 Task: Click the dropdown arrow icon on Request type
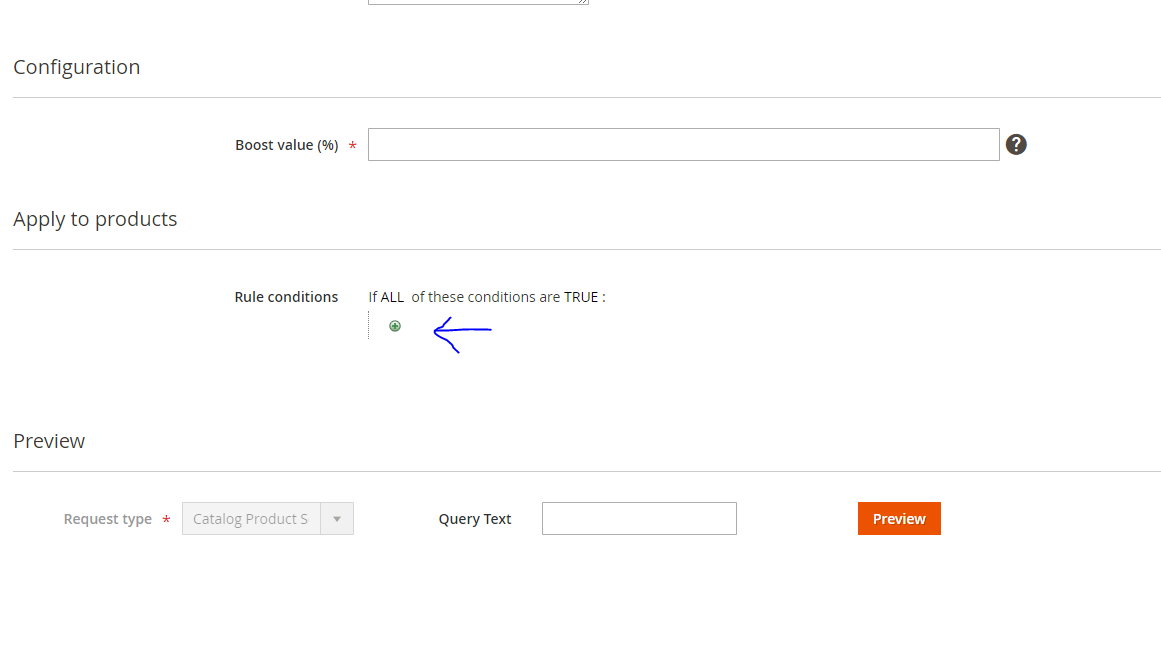337,518
